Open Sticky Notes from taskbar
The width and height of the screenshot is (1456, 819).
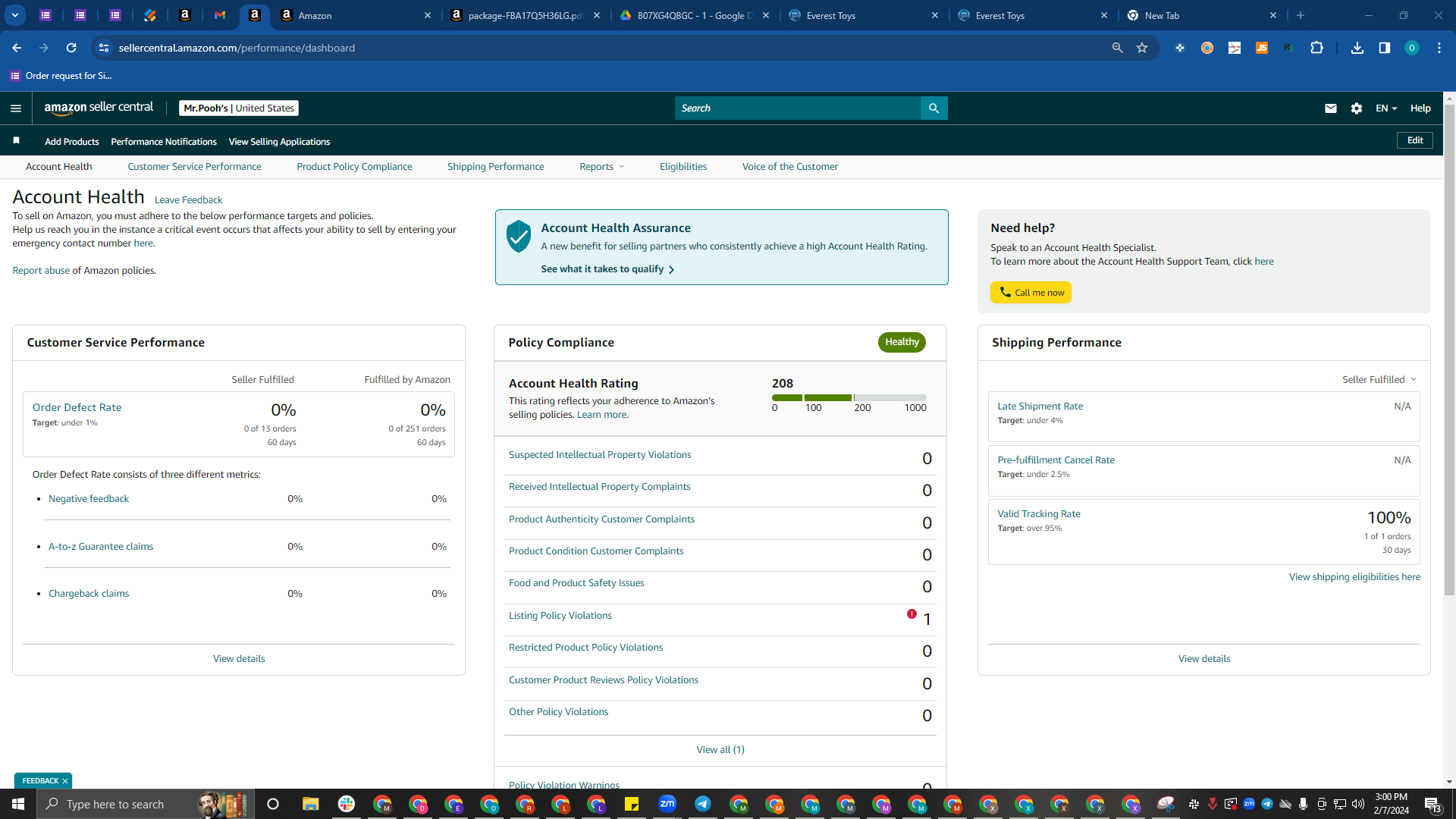pyautogui.click(x=632, y=804)
